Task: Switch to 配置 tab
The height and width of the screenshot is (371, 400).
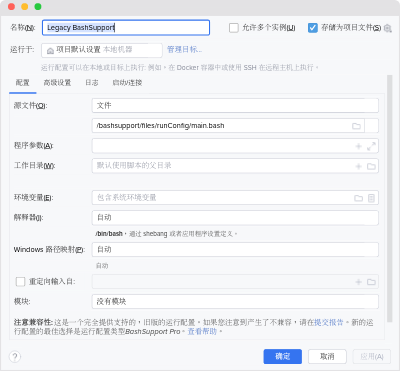Action: pyautogui.click(x=23, y=83)
